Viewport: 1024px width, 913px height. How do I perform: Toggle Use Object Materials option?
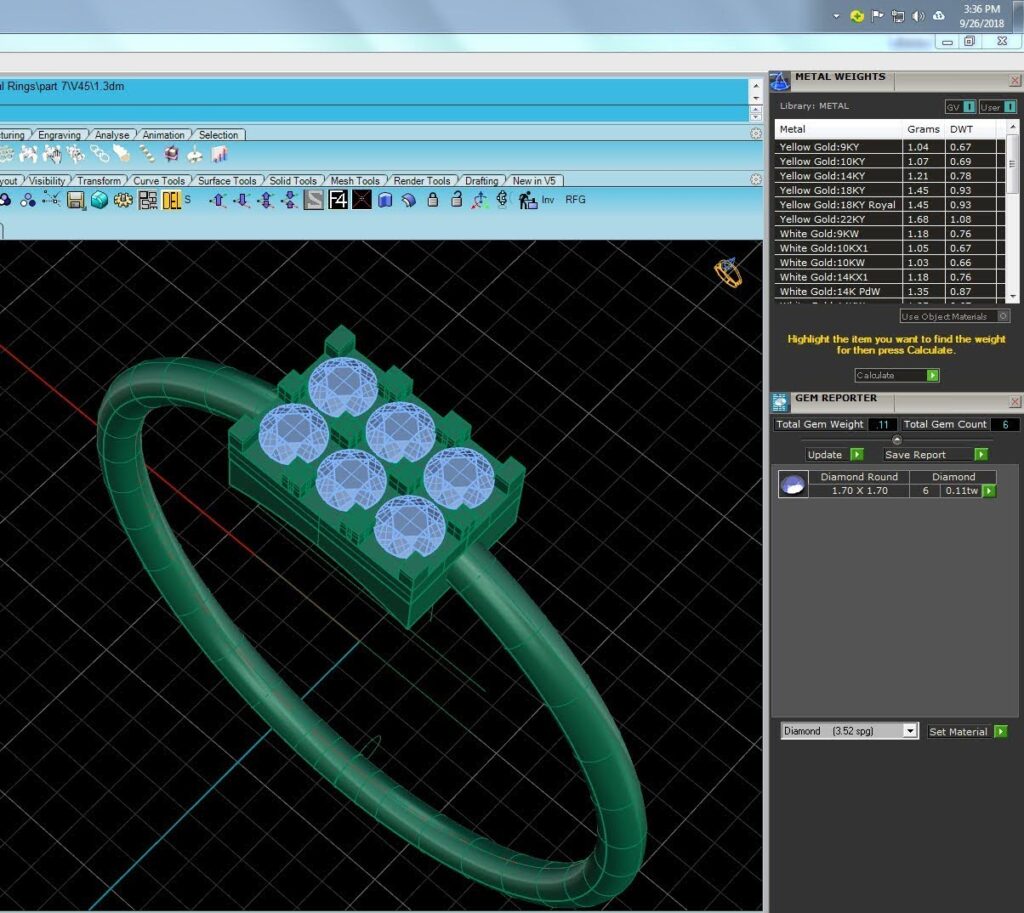coord(955,316)
